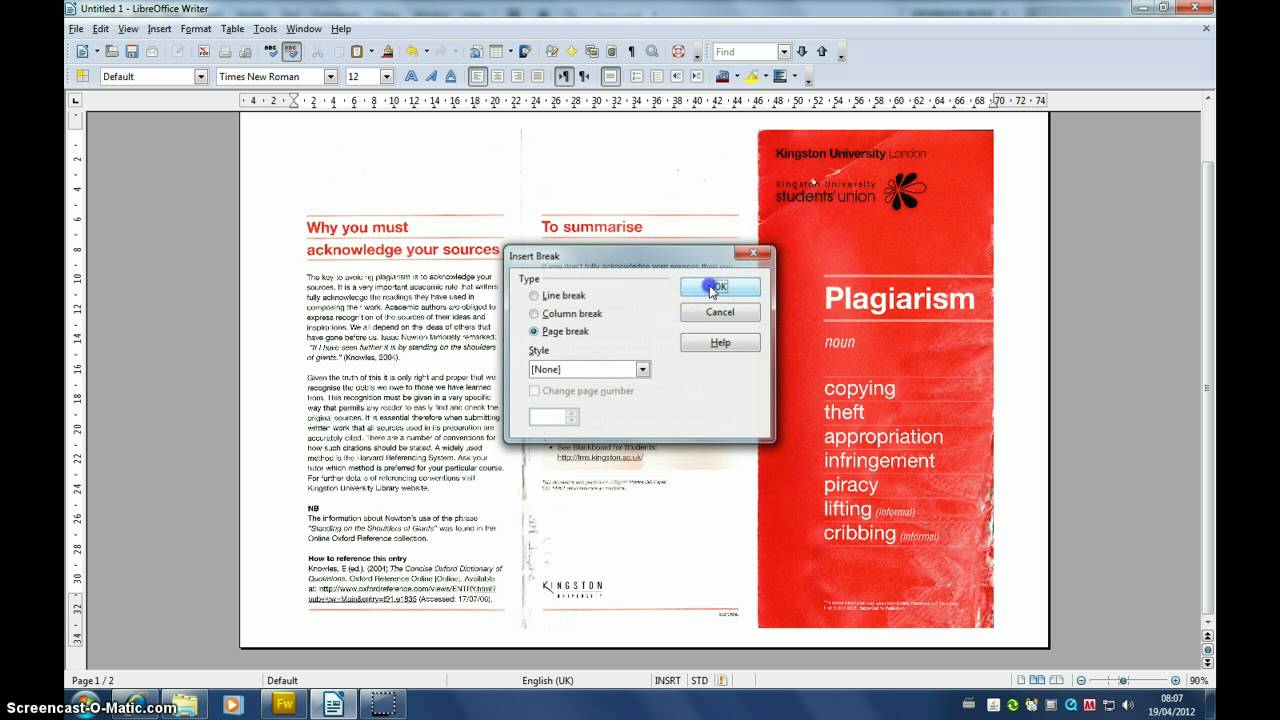1280x720 pixels.
Task: Click the Print icon in toolbar
Action: click(225, 52)
